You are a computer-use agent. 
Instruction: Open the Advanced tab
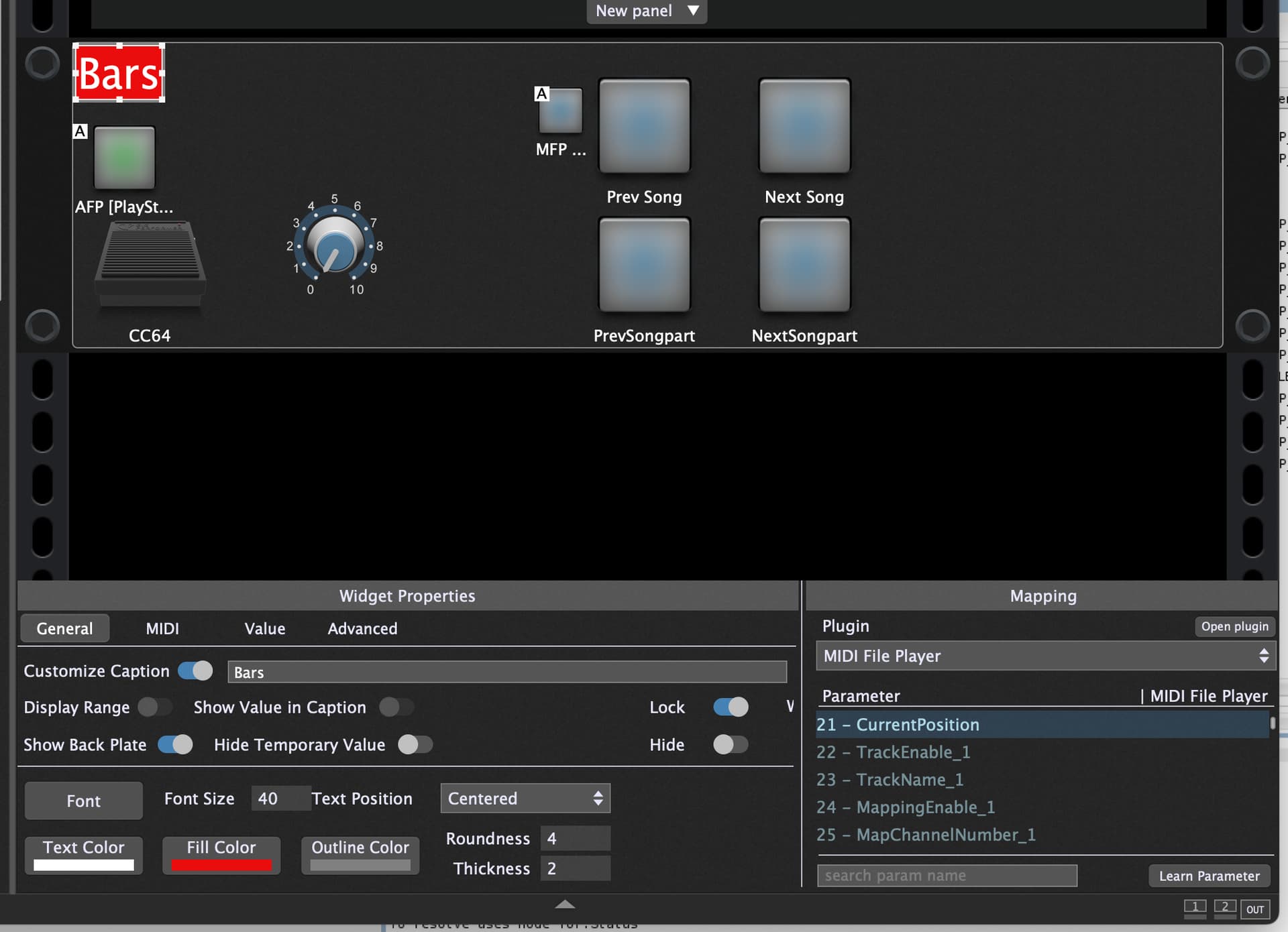362,629
